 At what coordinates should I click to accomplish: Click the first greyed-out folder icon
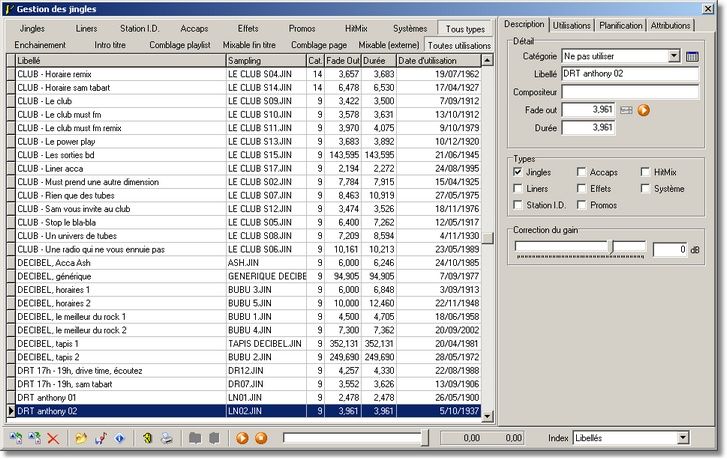click(195, 438)
